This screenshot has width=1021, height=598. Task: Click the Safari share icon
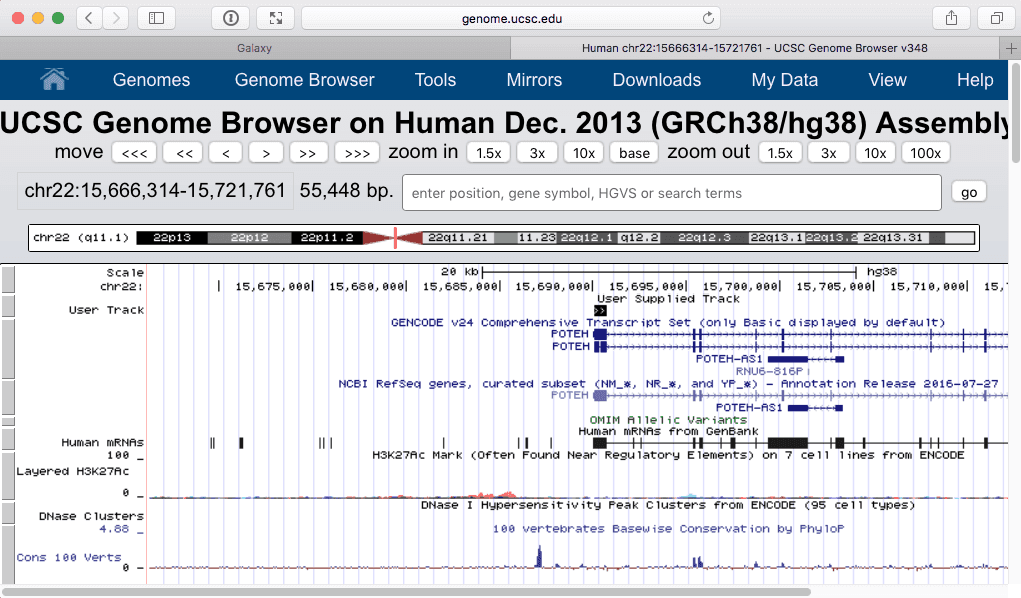[949, 18]
